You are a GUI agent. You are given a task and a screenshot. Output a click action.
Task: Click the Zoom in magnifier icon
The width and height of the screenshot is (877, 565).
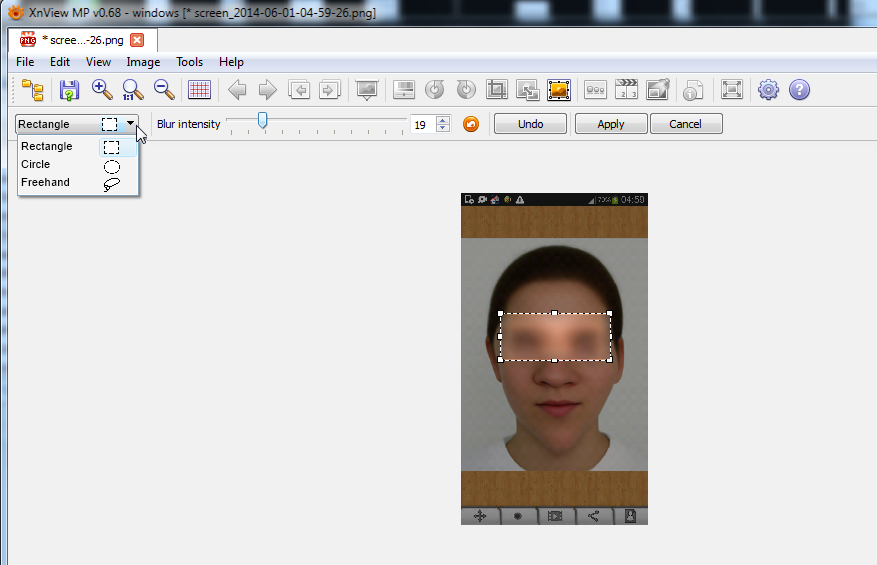[101, 90]
